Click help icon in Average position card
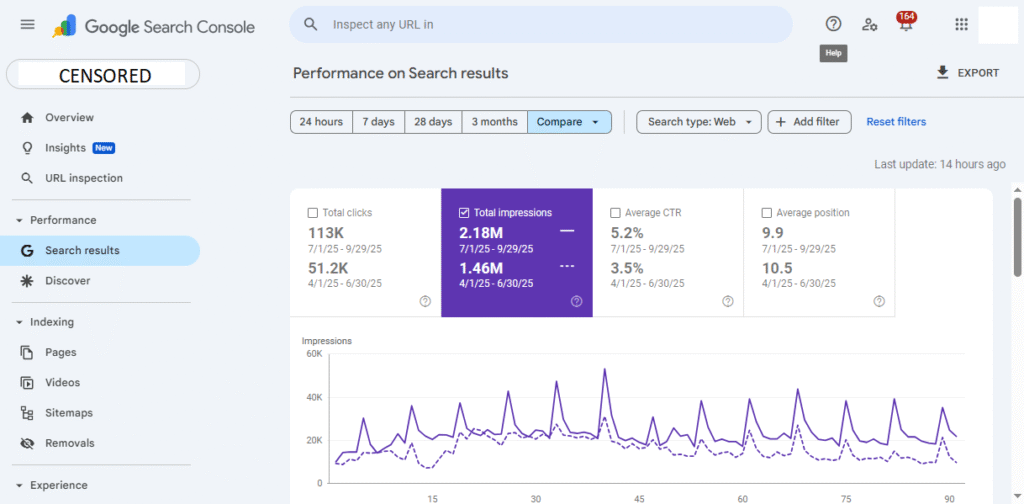 click(879, 301)
